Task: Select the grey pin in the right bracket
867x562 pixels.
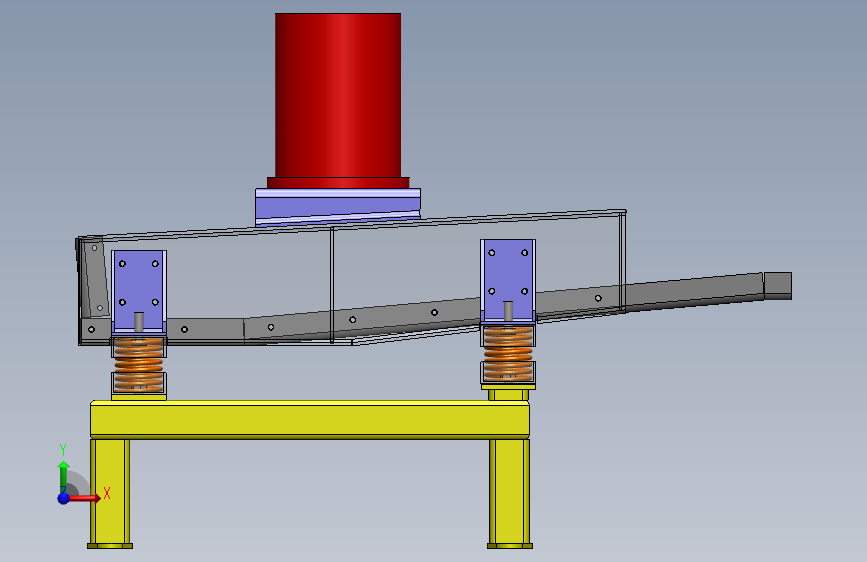Action: (x=508, y=311)
